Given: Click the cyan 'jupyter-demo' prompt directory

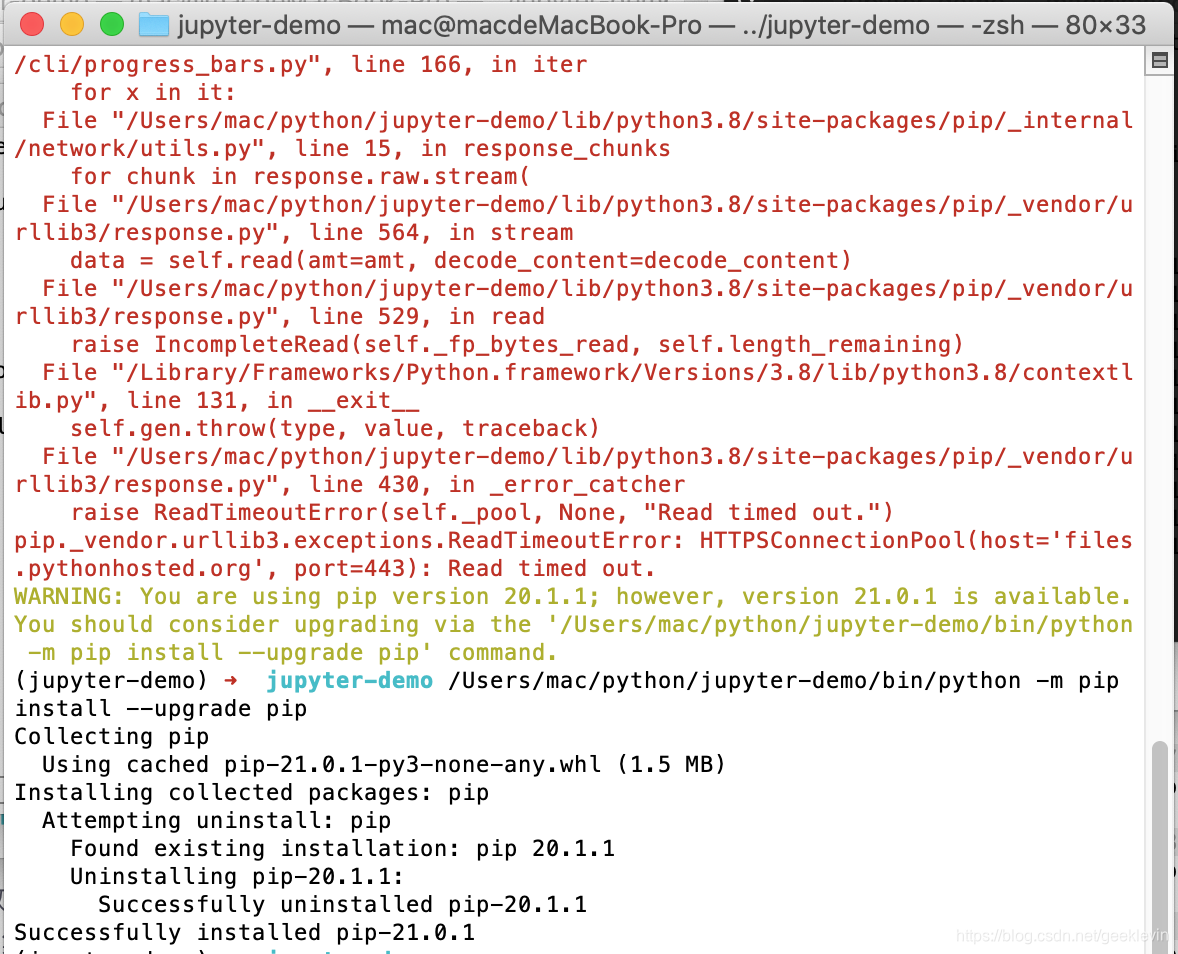Looking at the screenshot, I should [x=349, y=681].
